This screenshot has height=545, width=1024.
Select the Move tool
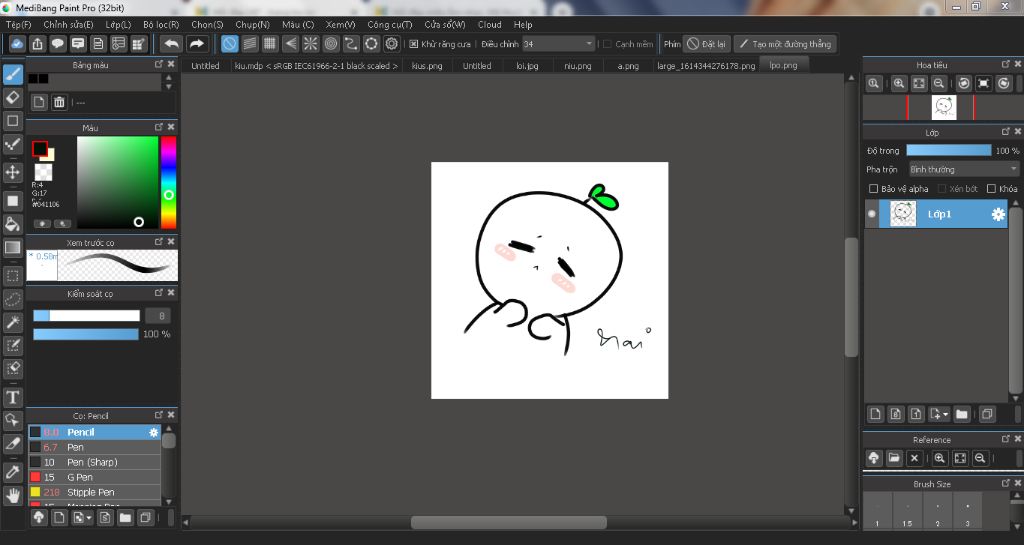12,172
